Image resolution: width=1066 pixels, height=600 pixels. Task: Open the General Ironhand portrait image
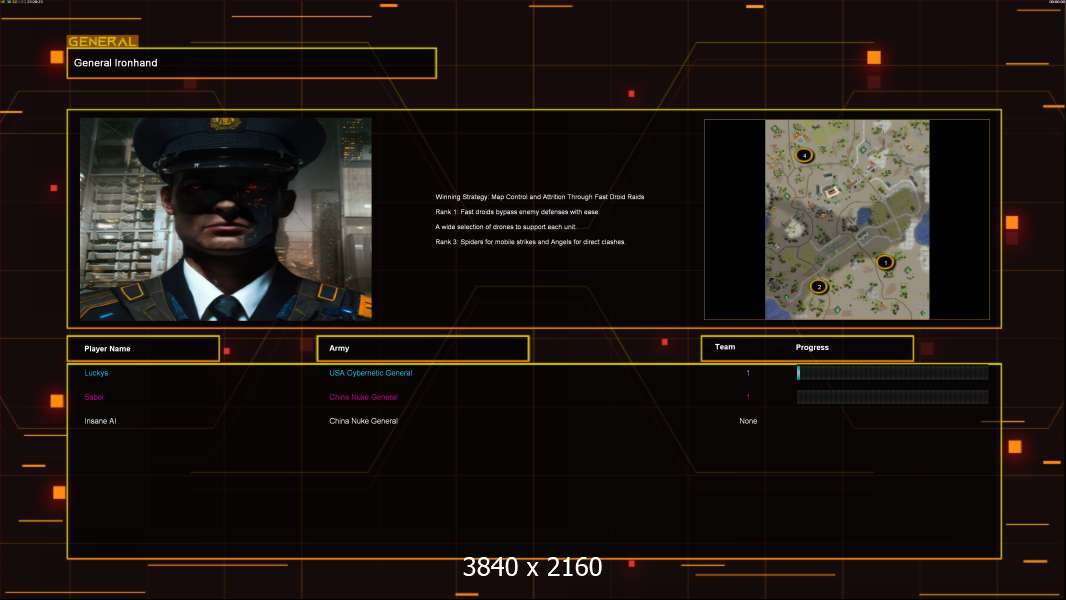tap(226, 219)
